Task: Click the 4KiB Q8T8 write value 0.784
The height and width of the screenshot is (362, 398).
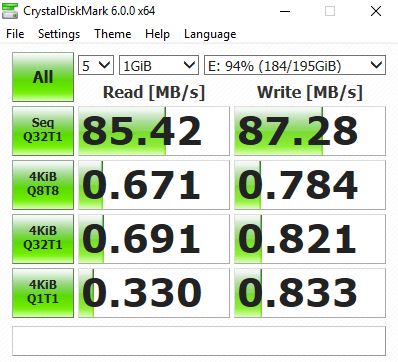Action: [310, 185]
